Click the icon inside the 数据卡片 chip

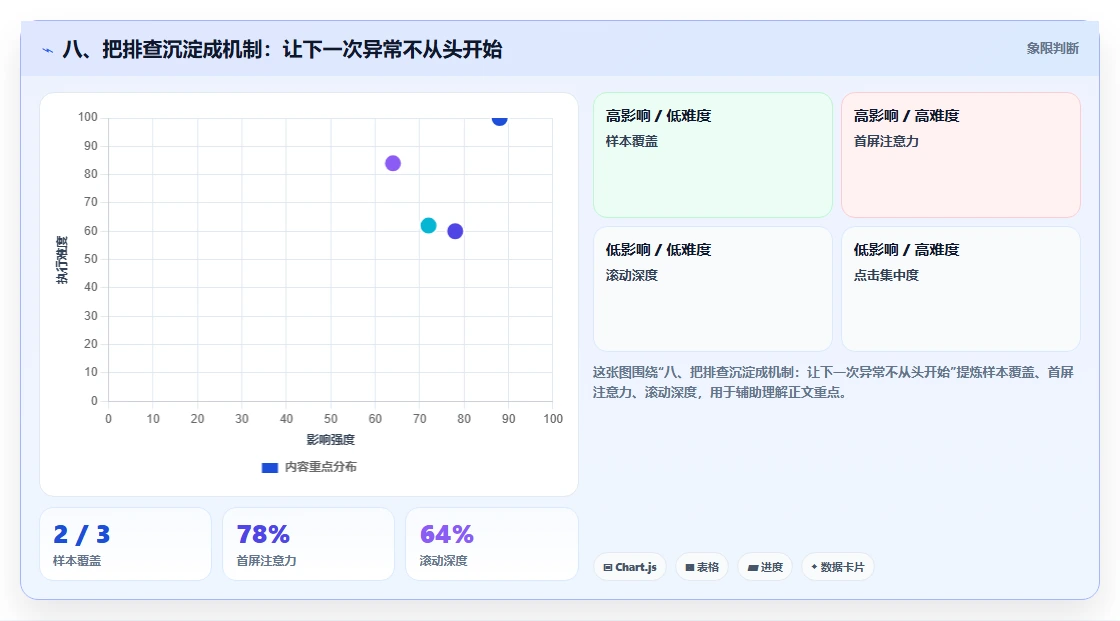point(814,567)
